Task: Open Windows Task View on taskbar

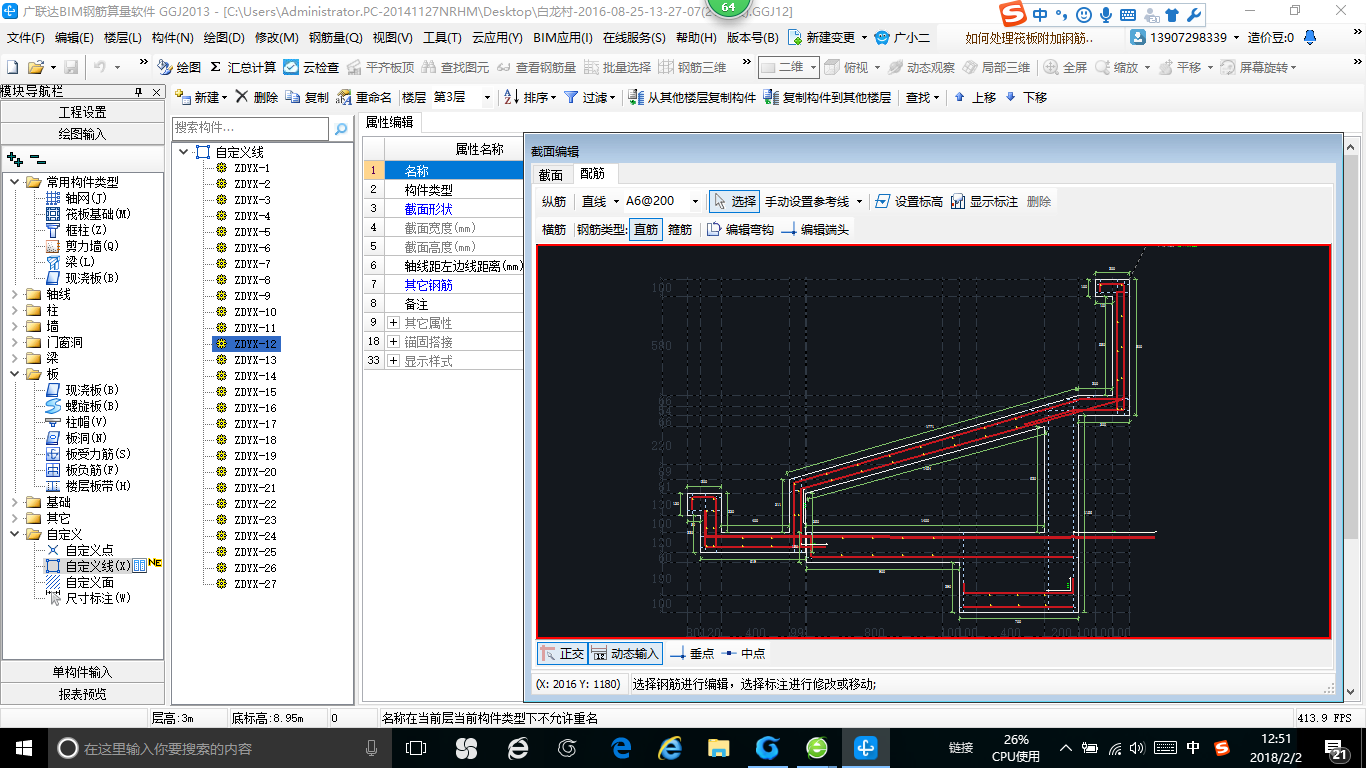Action: [x=416, y=747]
